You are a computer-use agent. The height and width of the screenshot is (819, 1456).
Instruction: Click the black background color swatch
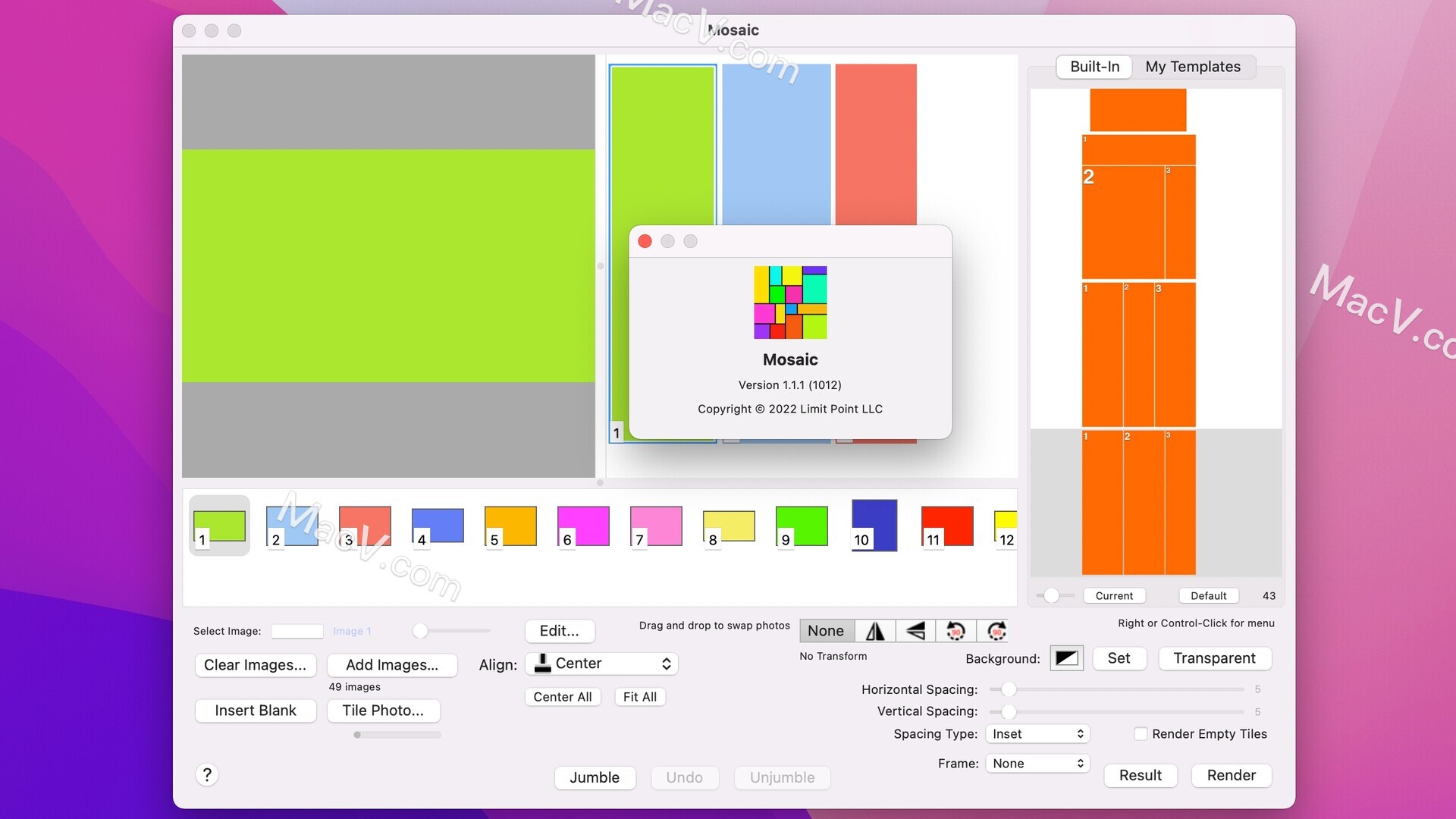pyautogui.click(x=1066, y=657)
